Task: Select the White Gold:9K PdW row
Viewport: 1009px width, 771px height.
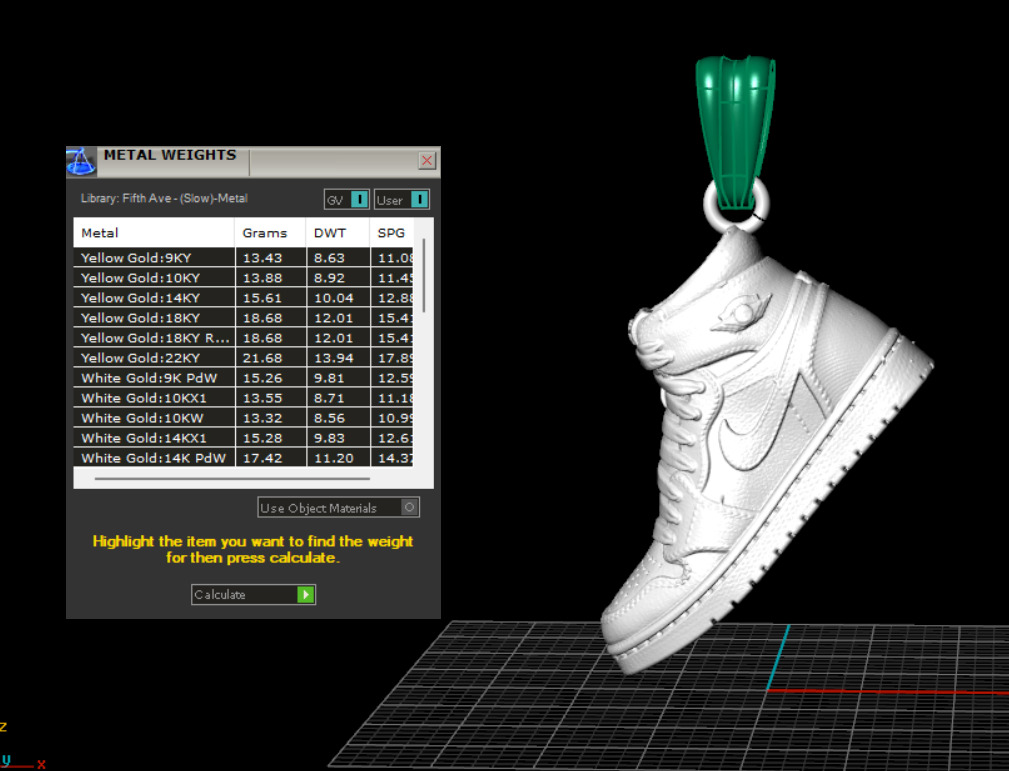Action: pos(243,378)
